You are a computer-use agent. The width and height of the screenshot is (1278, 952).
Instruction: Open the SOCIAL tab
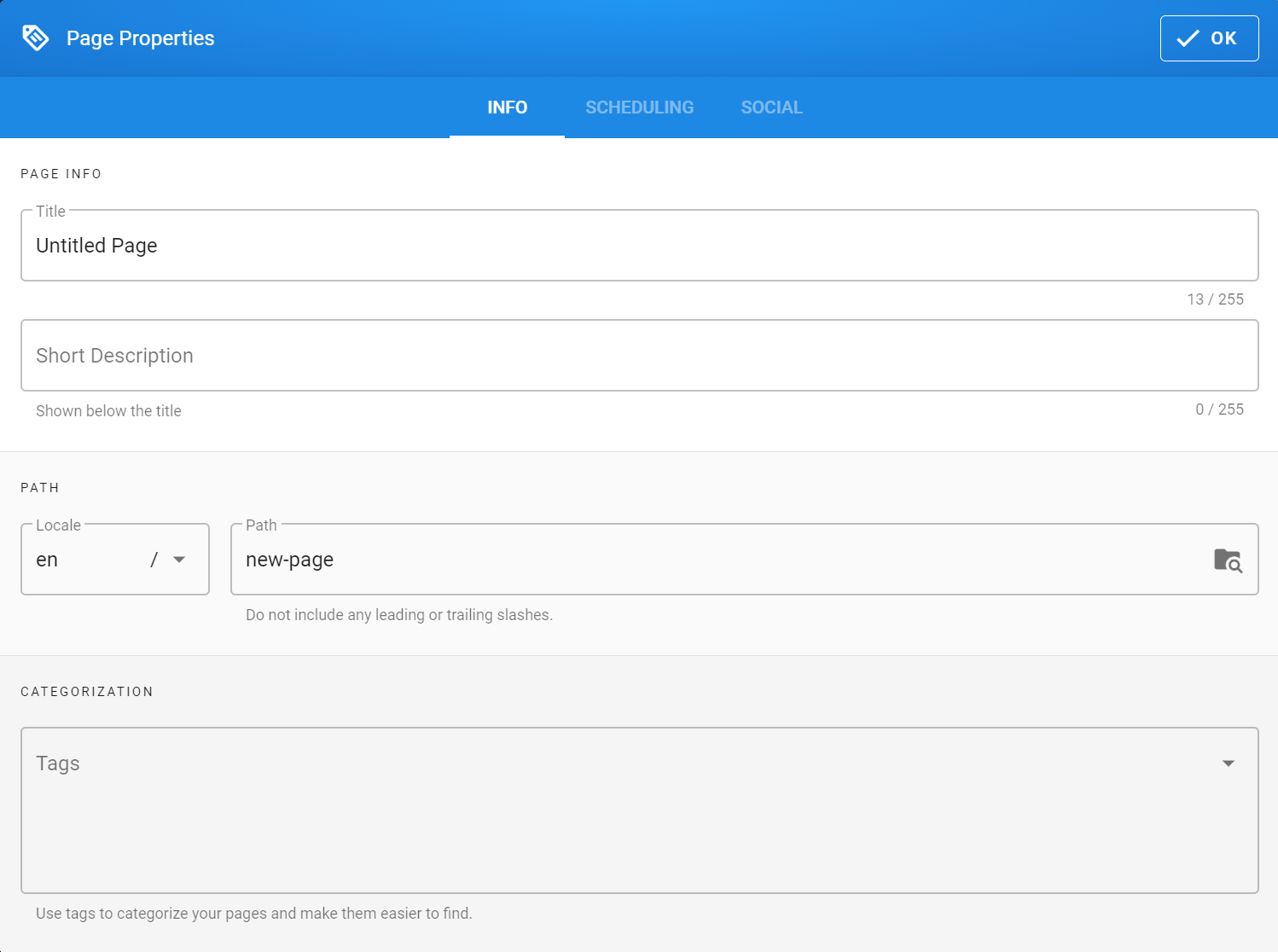click(771, 107)
